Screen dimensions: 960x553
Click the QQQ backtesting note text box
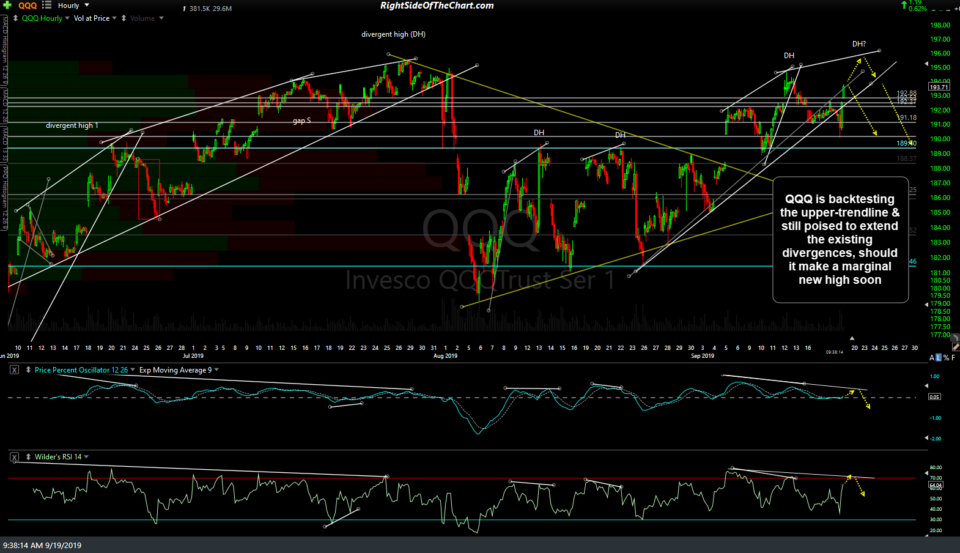[840, 239]
